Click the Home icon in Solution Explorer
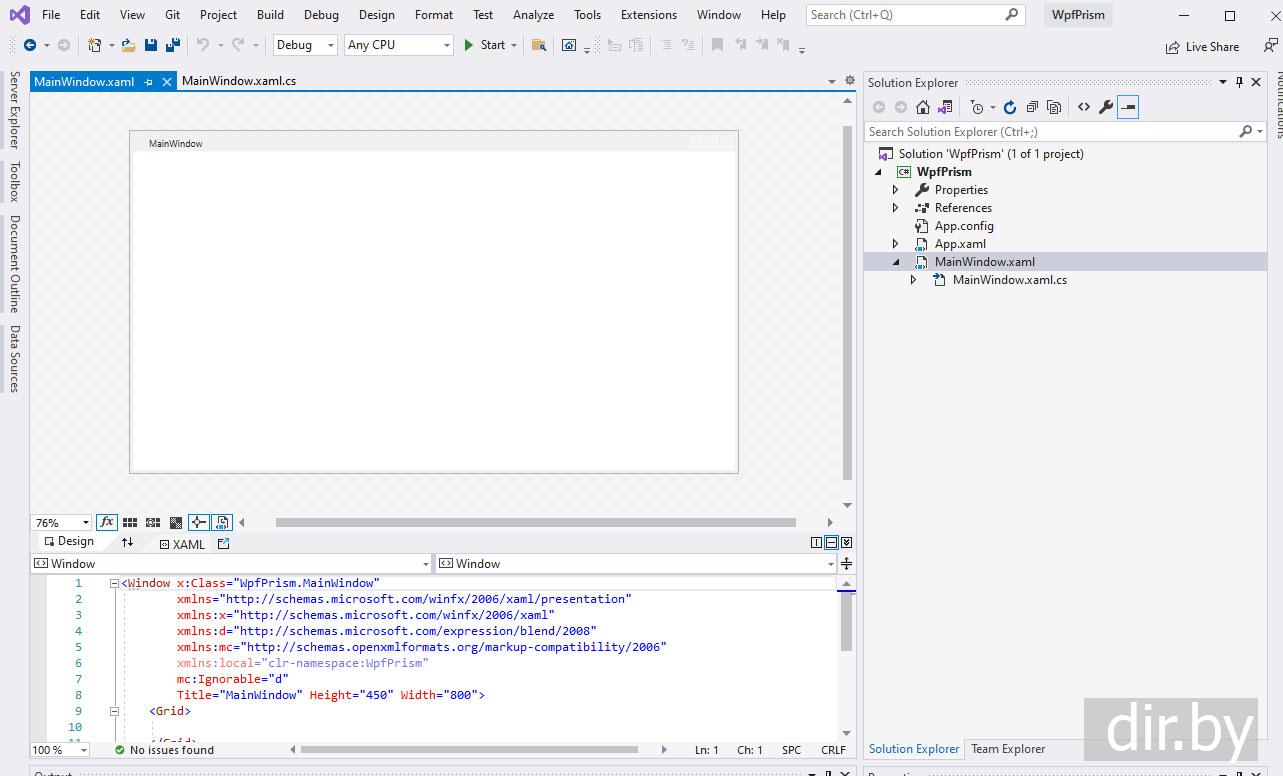The height and width of the screenshot is (776, 1283). [x=923, y=107]
